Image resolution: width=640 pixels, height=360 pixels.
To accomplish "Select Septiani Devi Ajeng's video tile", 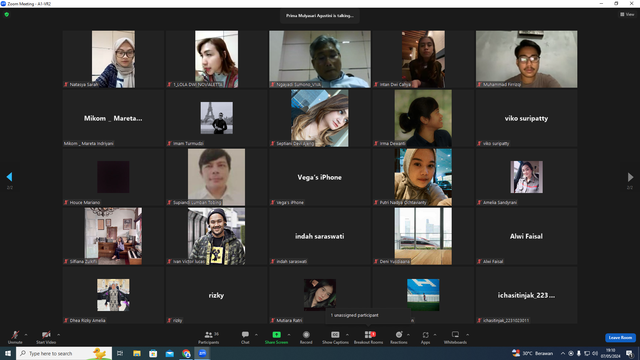I will pyautogui.click(x=320, y=118).
